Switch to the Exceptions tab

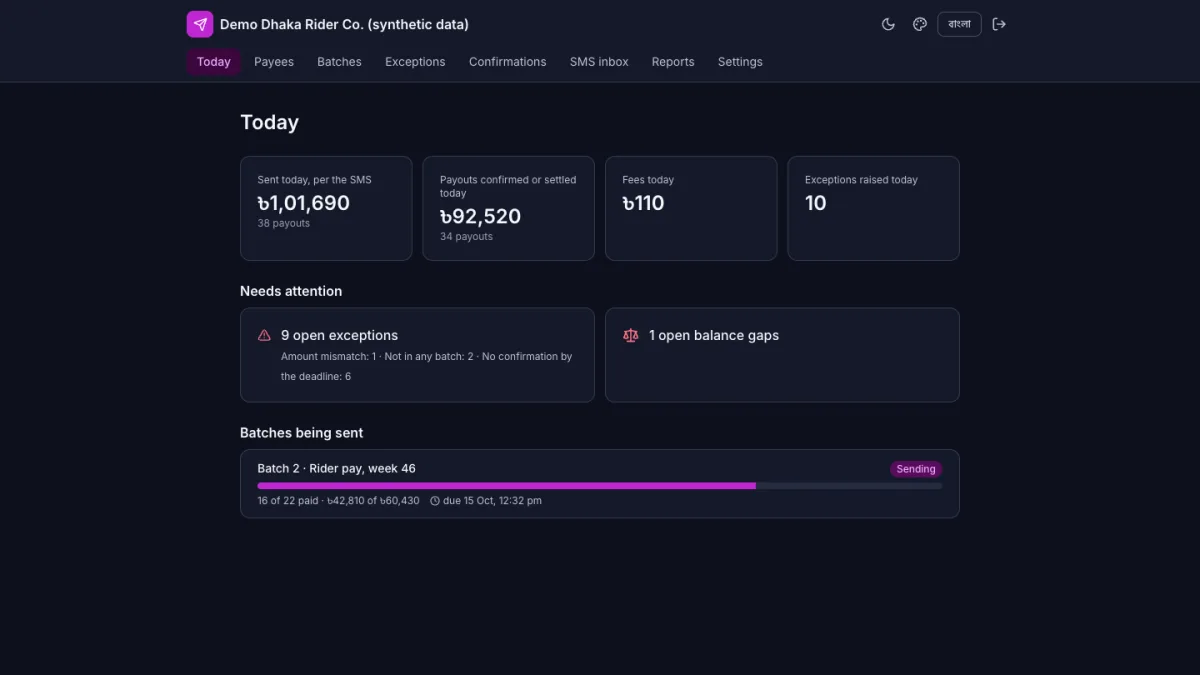pos(415,62)
